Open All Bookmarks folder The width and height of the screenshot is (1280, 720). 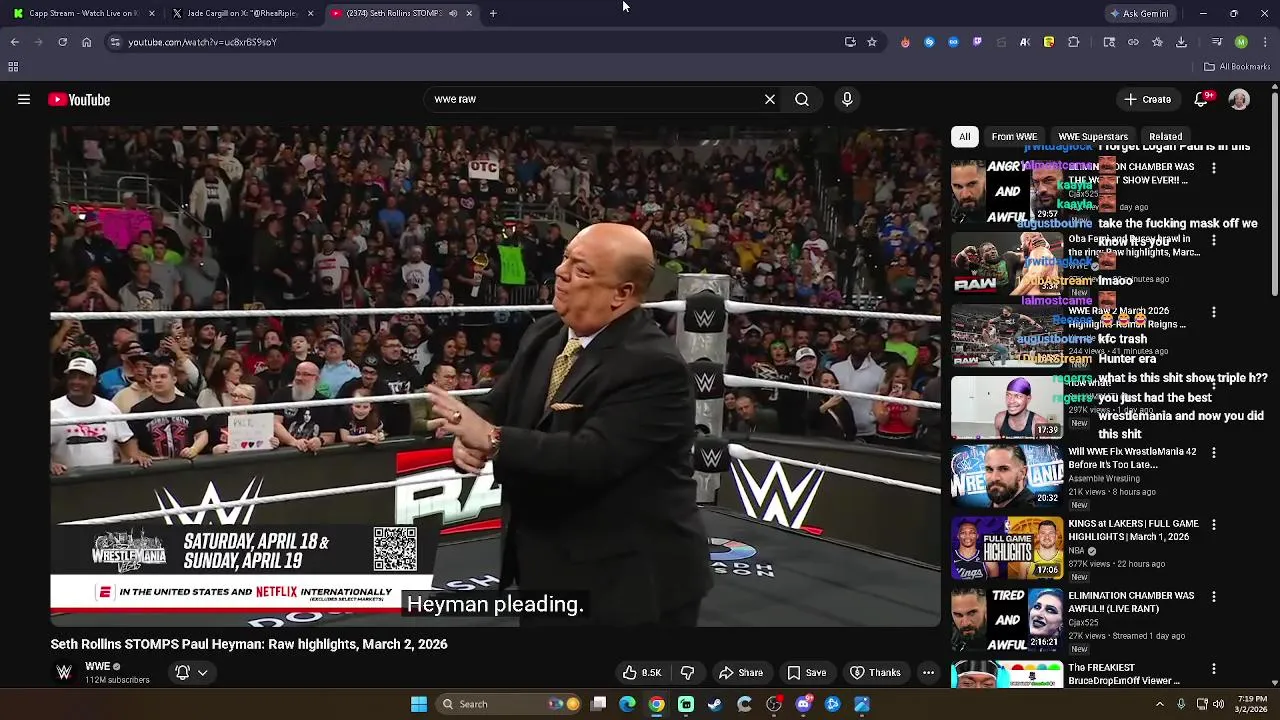click(1237, 67)
